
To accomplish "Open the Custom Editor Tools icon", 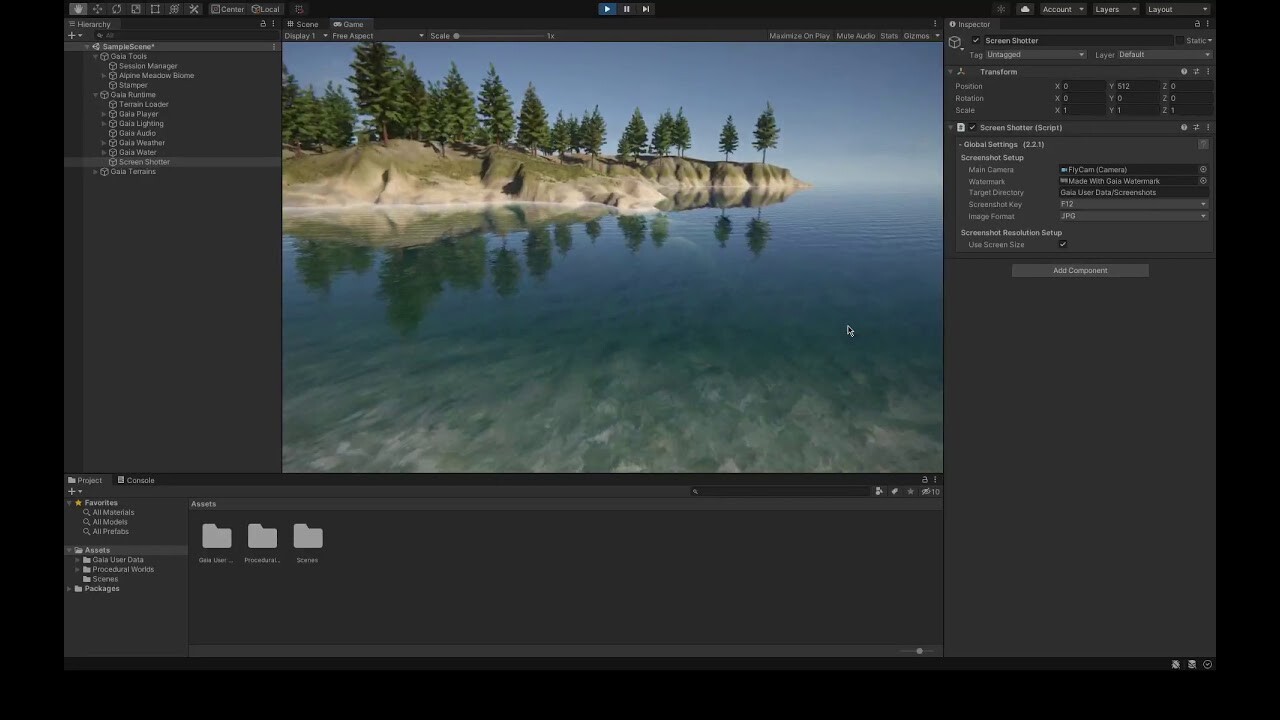I will point(194,8).
